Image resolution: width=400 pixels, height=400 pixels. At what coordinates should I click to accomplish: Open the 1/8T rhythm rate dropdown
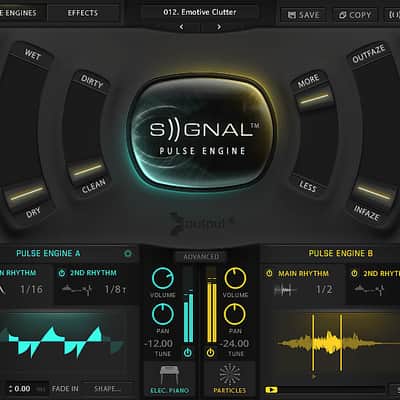(115, 289)
